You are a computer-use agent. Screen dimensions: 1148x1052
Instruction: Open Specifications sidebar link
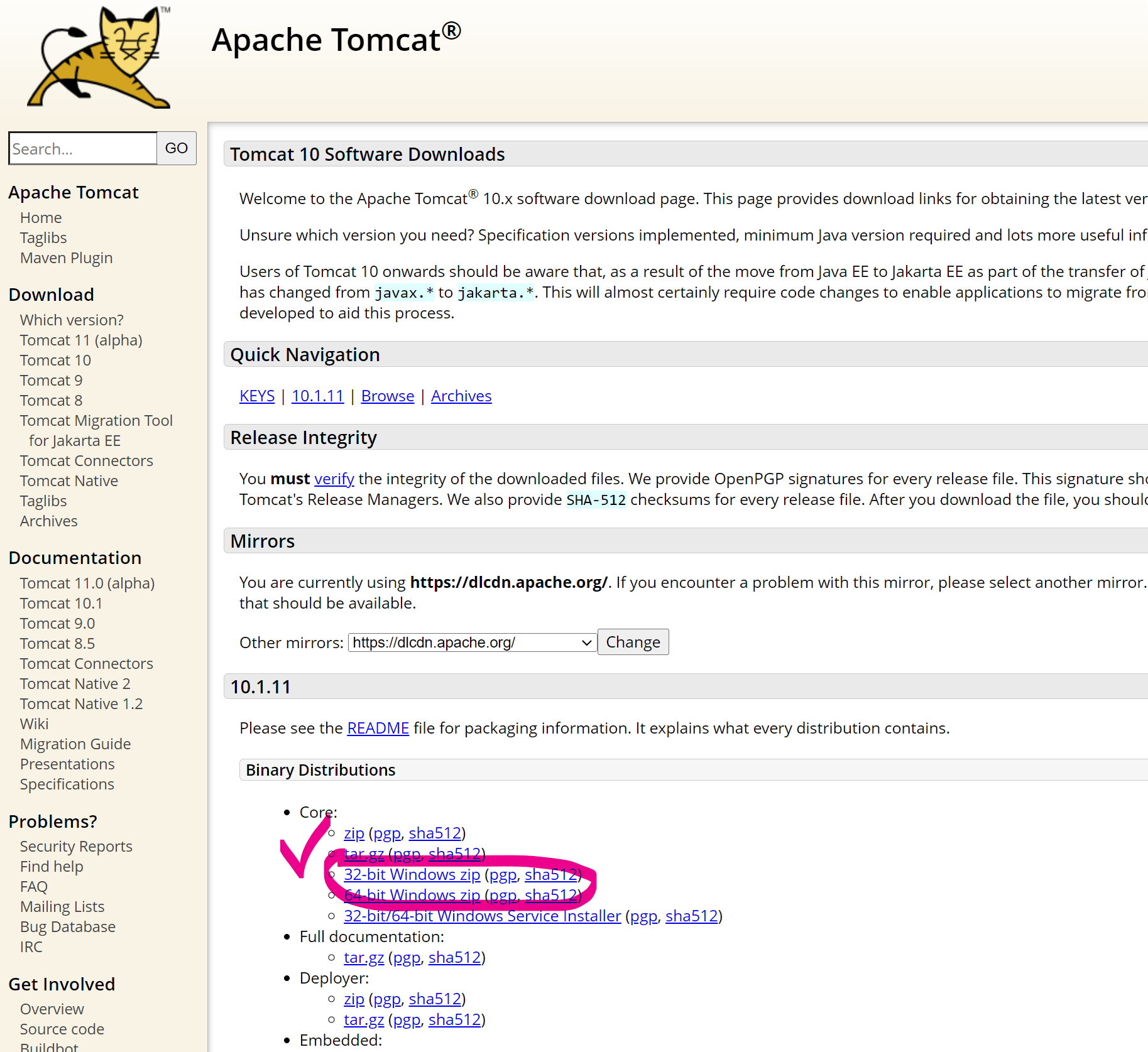pos(67,784)
